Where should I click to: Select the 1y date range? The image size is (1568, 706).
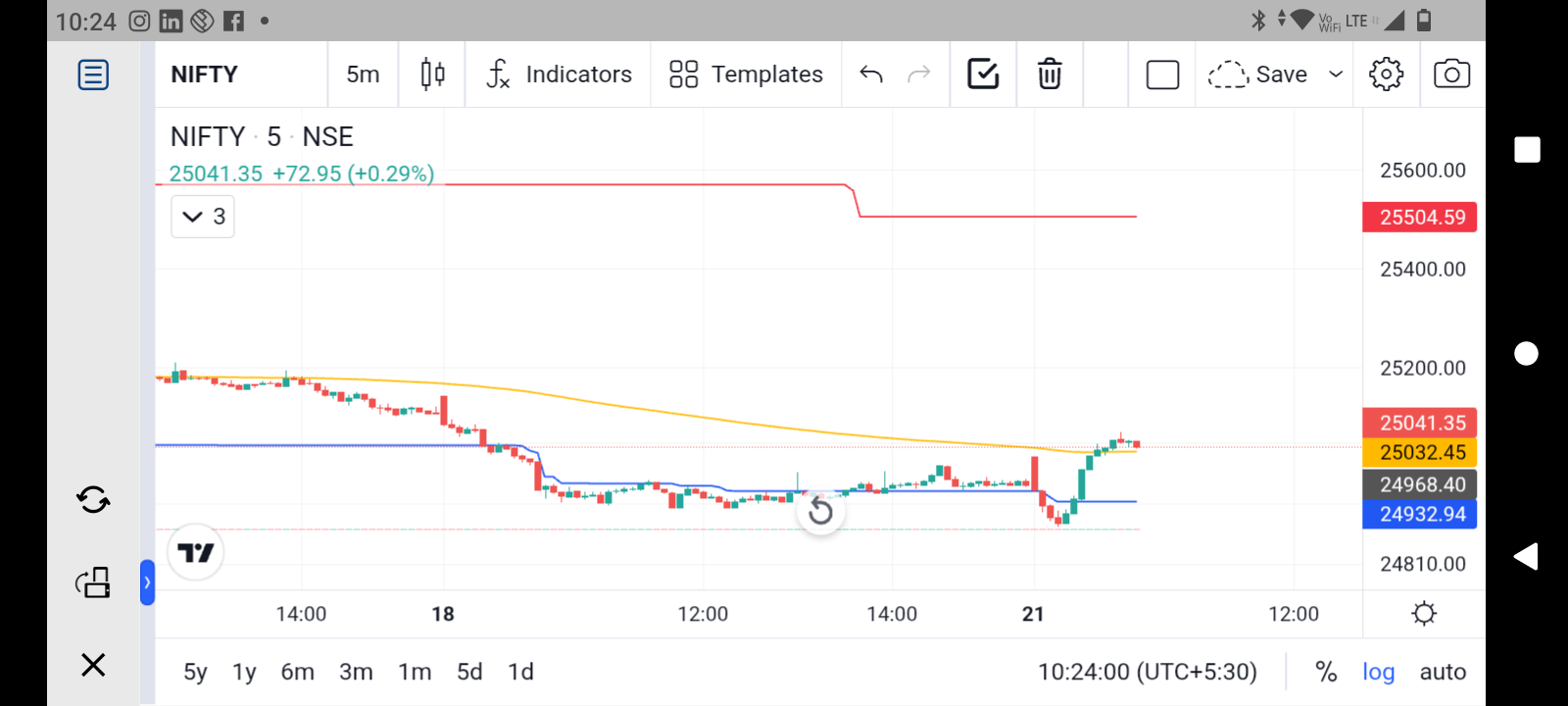pos(244,672)
